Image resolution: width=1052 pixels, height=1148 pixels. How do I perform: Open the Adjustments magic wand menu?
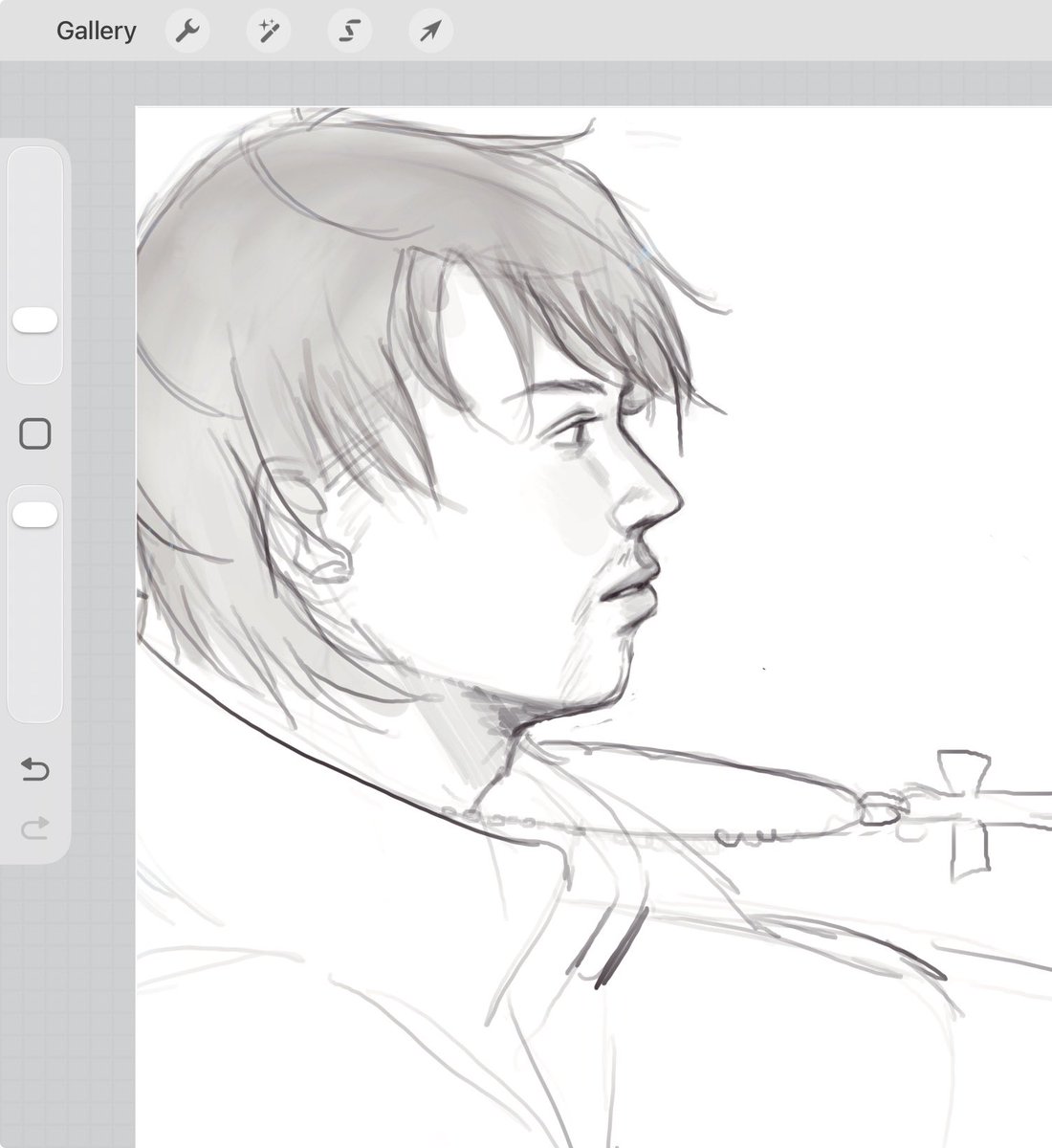[x=269, y=31]
